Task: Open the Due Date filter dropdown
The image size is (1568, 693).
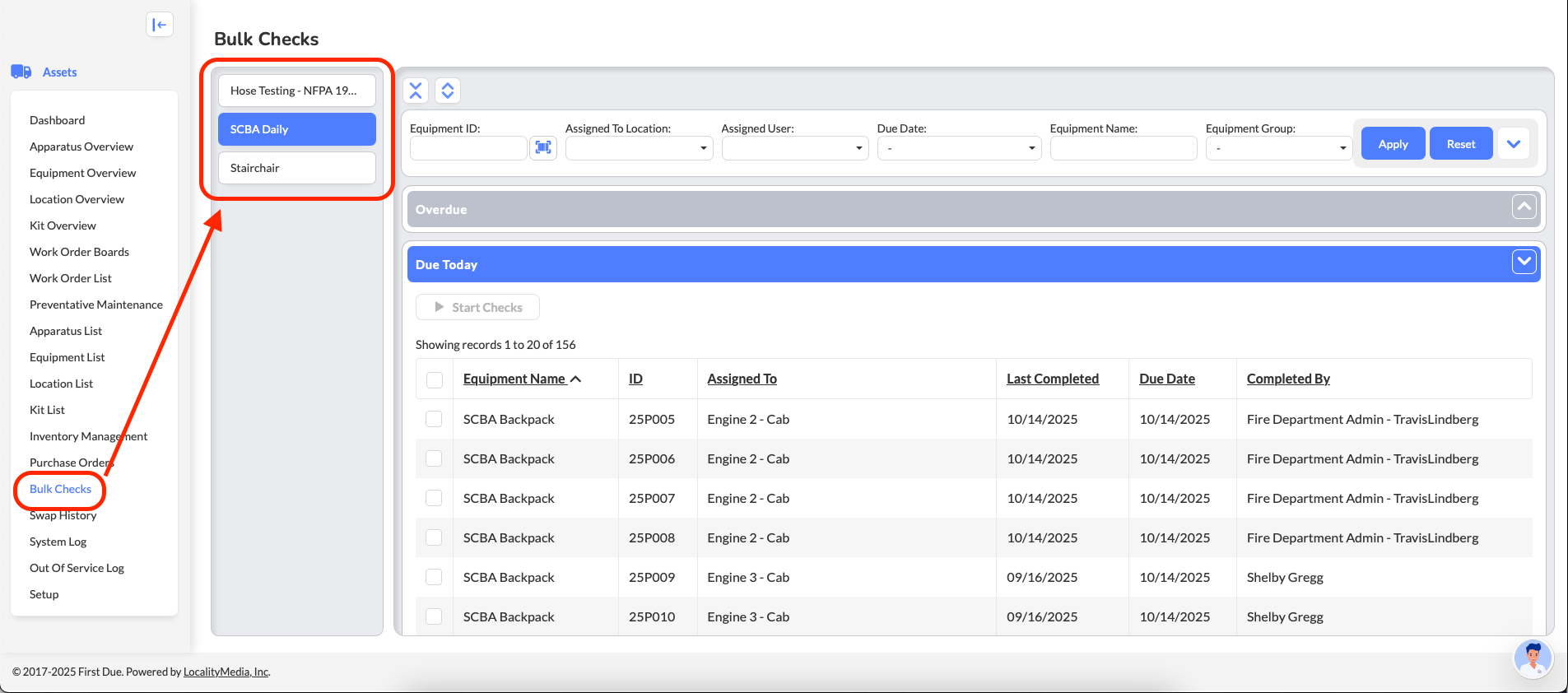Action: pos(959,148)
